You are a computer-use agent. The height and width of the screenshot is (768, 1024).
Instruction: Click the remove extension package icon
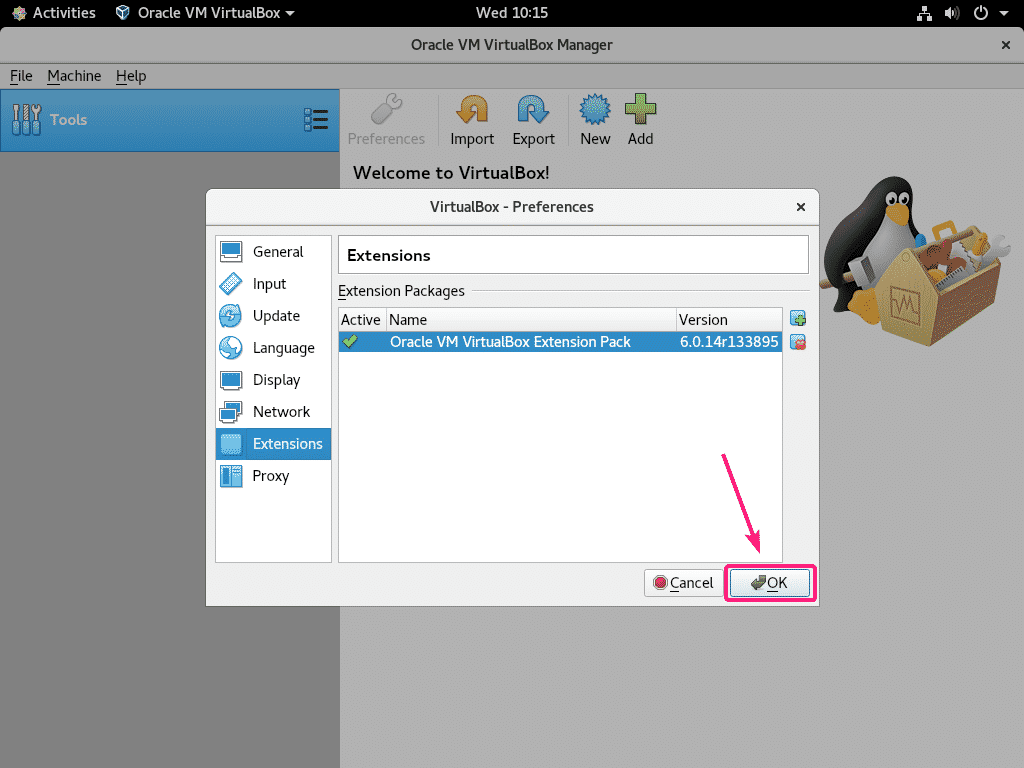(797, 341)
